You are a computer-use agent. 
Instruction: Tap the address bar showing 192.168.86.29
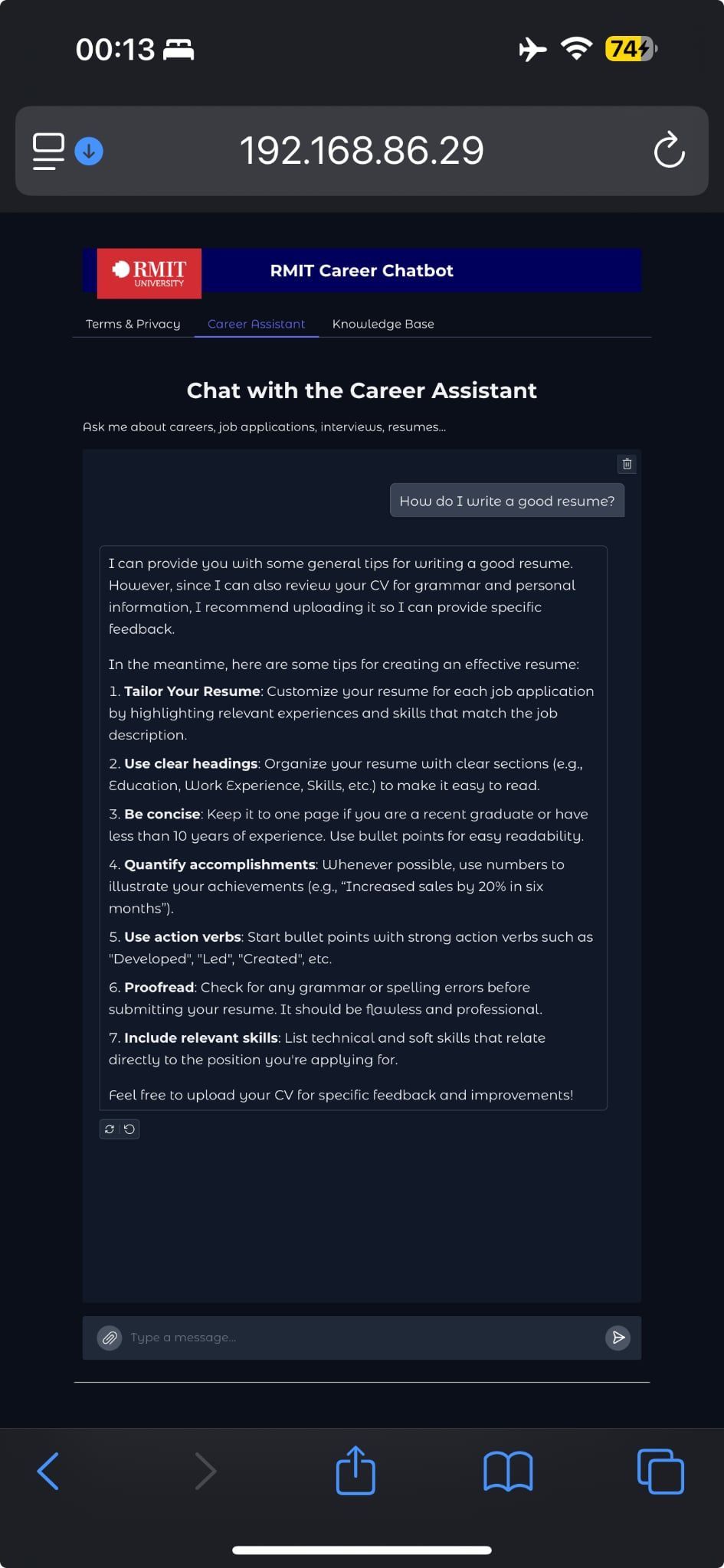(362, 150)
